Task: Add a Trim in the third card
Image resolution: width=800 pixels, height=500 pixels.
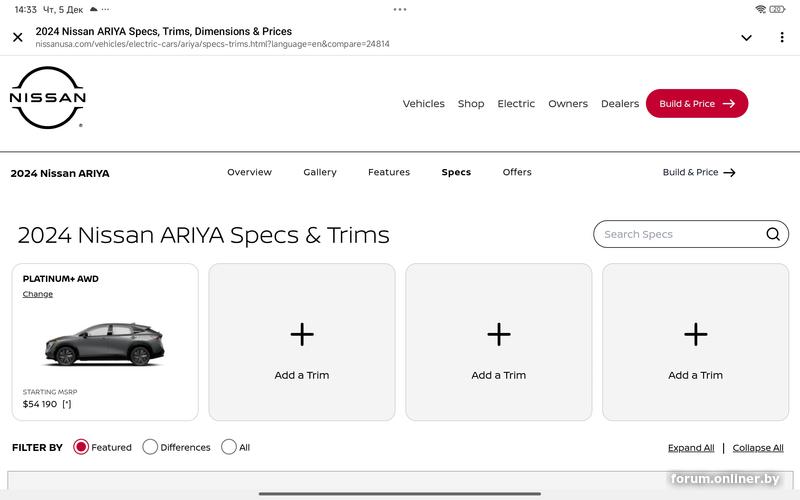Action: (498, 342)
